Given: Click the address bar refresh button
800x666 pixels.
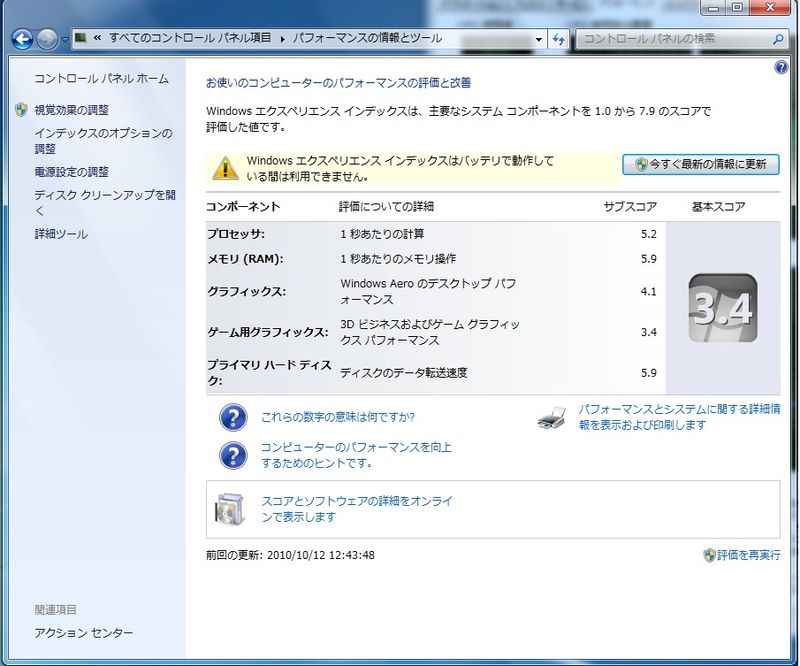Looking at the screenshot, I should click(x=559, y=39).
